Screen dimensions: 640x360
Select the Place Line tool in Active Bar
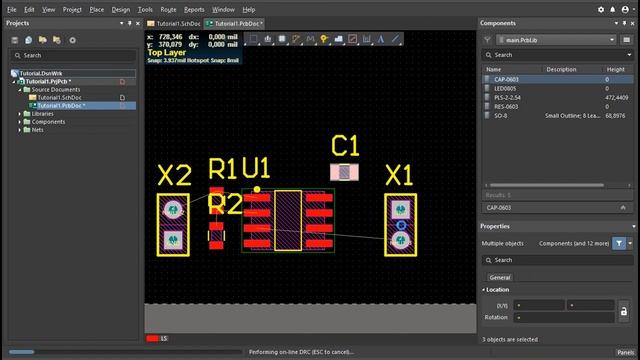395,39
